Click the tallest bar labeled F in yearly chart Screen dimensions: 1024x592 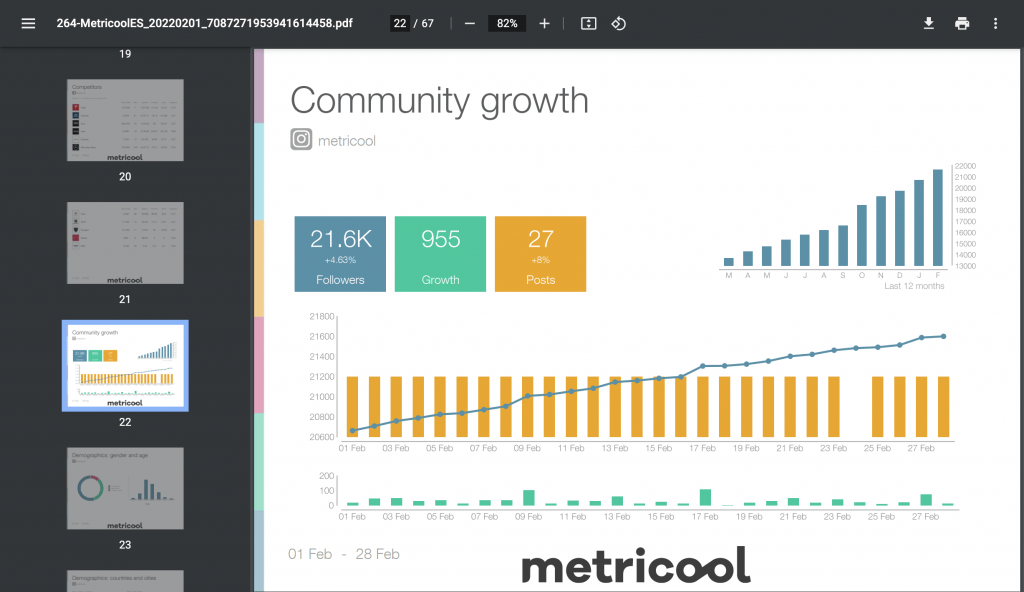(938, 218)
